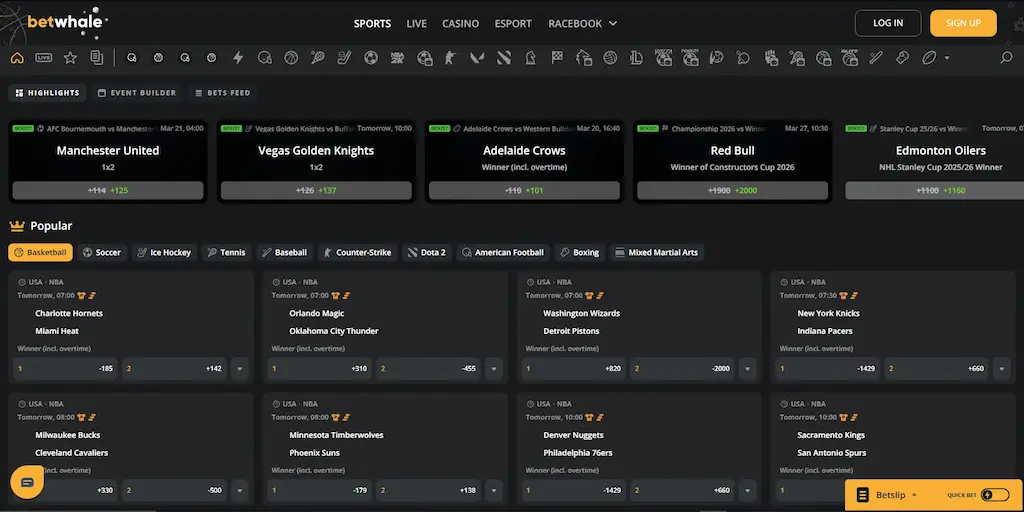Image resolution: width=1024 pixels, height=512 pixels.
Task: Select the Dota 2 popular tab
Action: (x=426, y=252)
